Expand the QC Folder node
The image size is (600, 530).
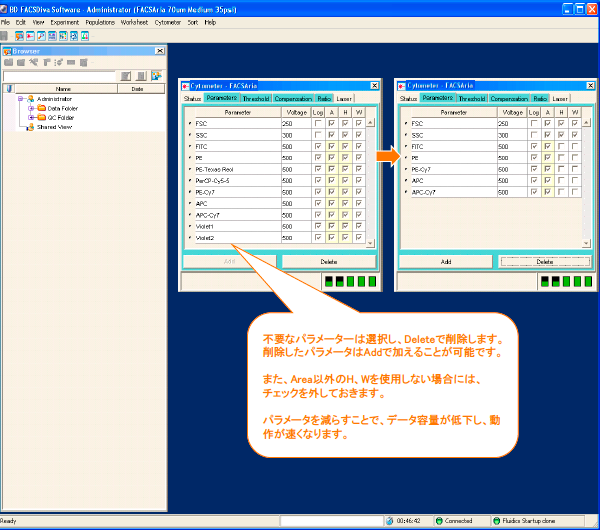coord(31,117)
